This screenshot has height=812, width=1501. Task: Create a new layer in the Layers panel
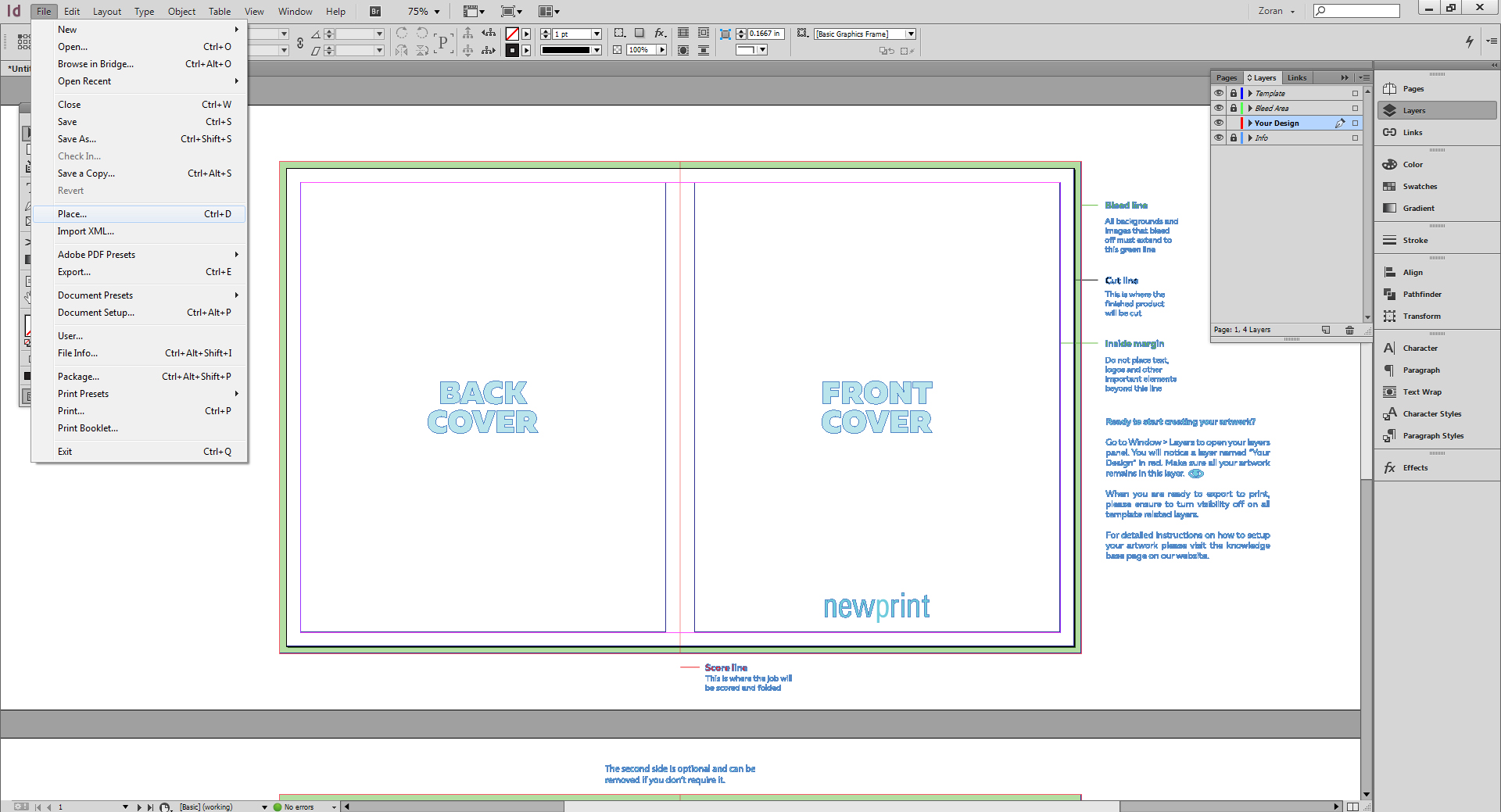[x=1326, y=330]
